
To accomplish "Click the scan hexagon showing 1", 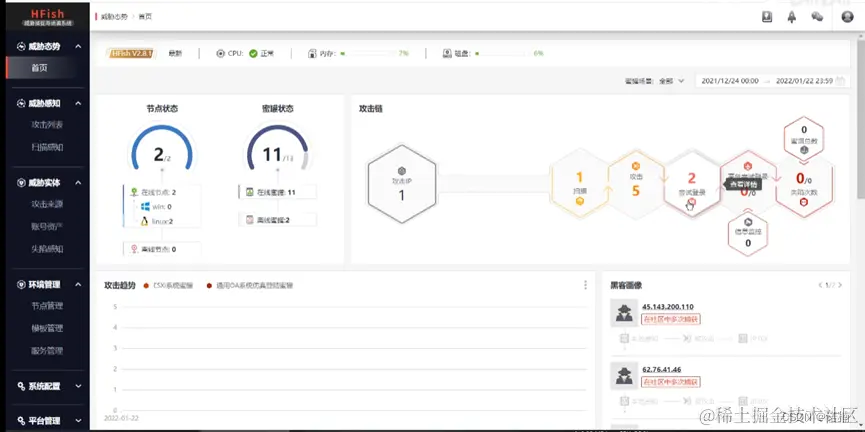I will tap(579, 185).
